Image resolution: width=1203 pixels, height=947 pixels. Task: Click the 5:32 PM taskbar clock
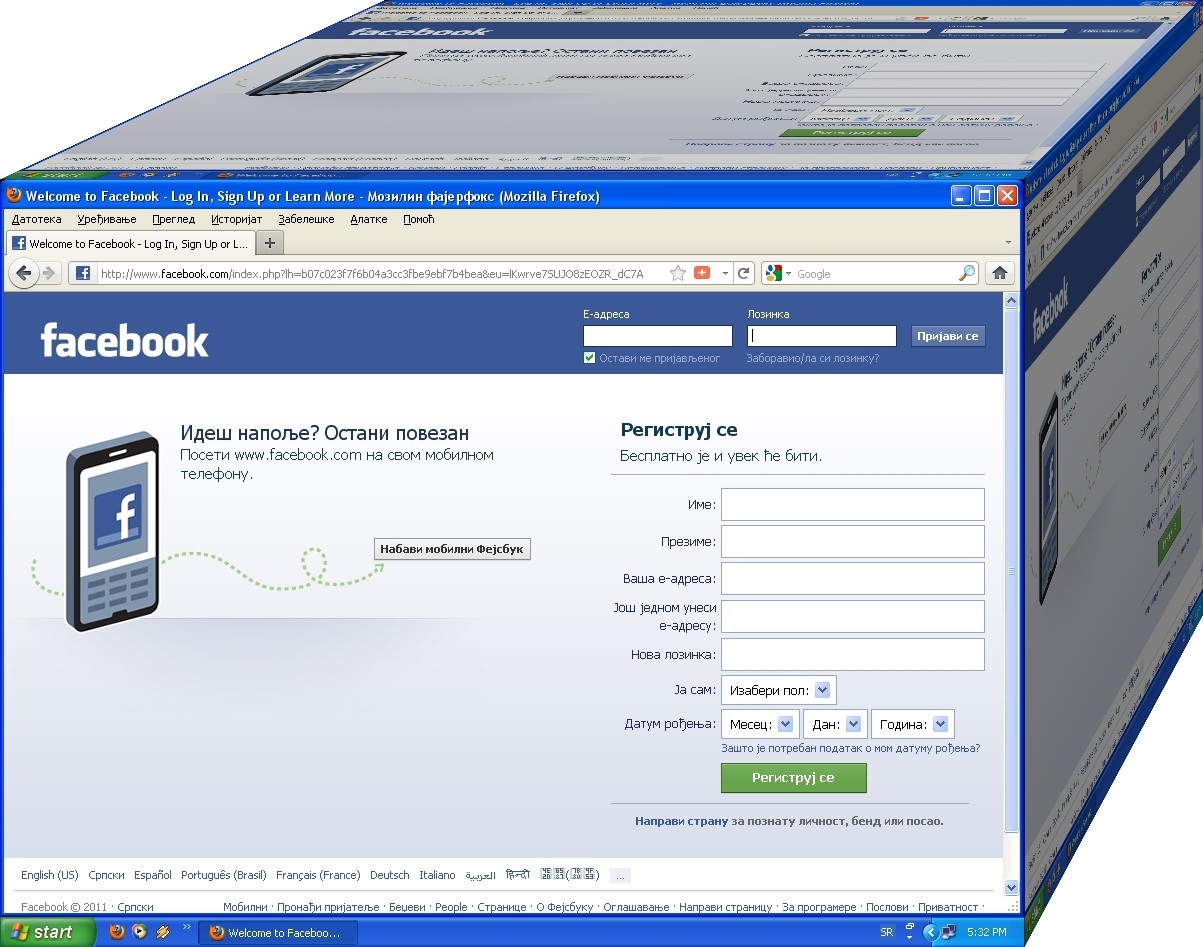pos(988,932)
